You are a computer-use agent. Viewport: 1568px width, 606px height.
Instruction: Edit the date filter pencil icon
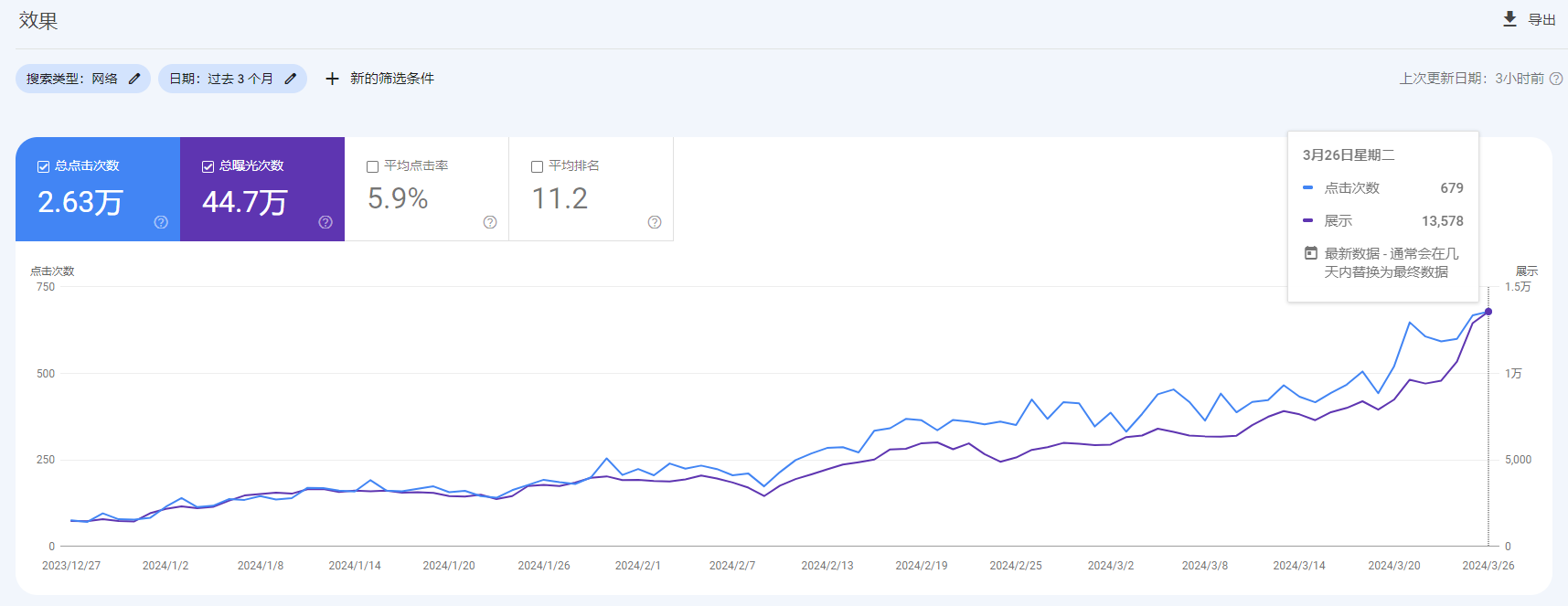click(290, 79)
